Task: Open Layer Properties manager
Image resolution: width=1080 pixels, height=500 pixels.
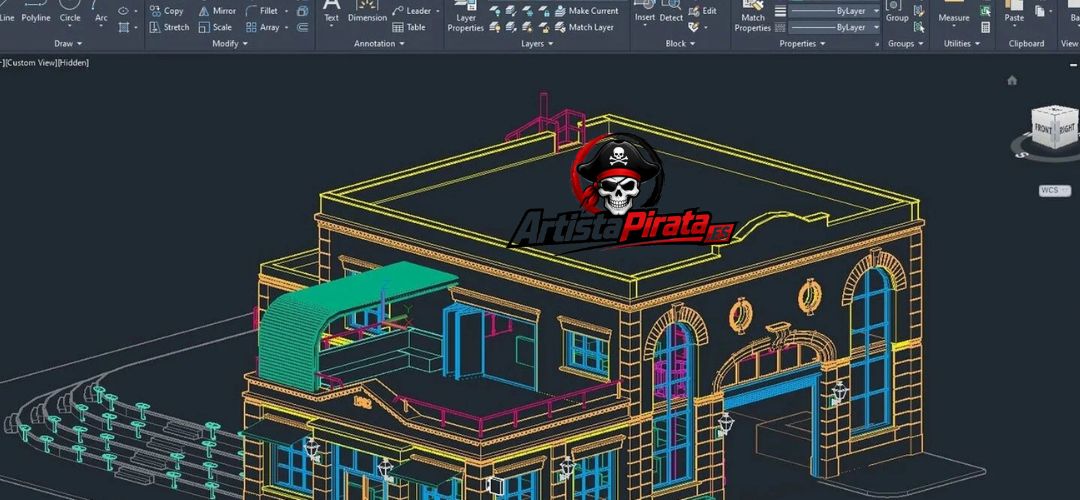Action: tap(466, 17)
